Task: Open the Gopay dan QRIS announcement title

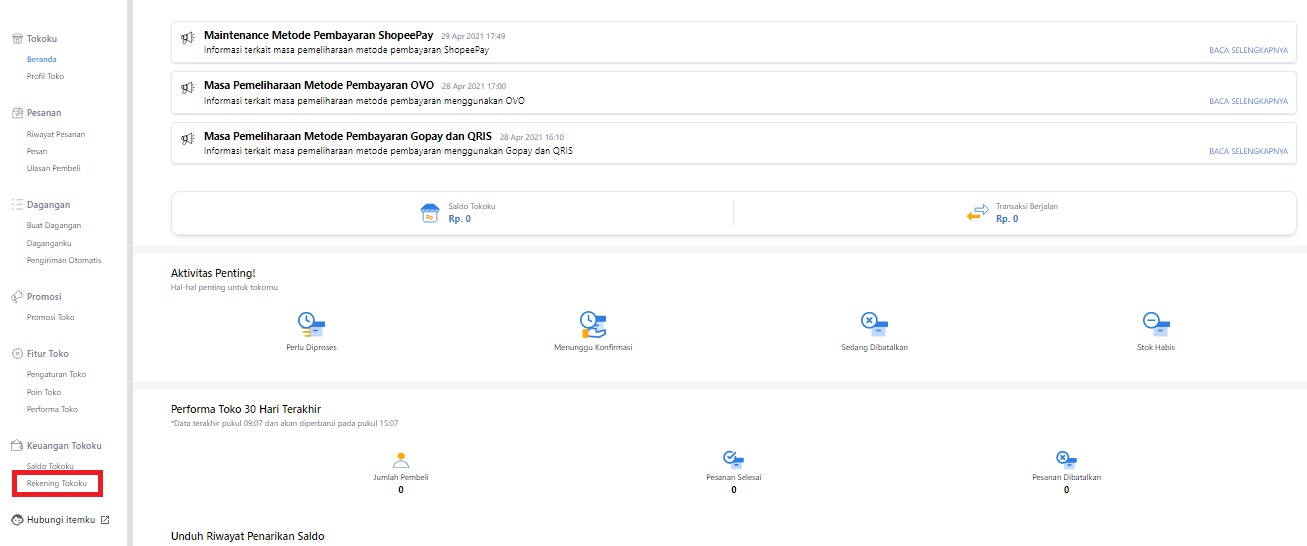Action: tap(348, 136)
